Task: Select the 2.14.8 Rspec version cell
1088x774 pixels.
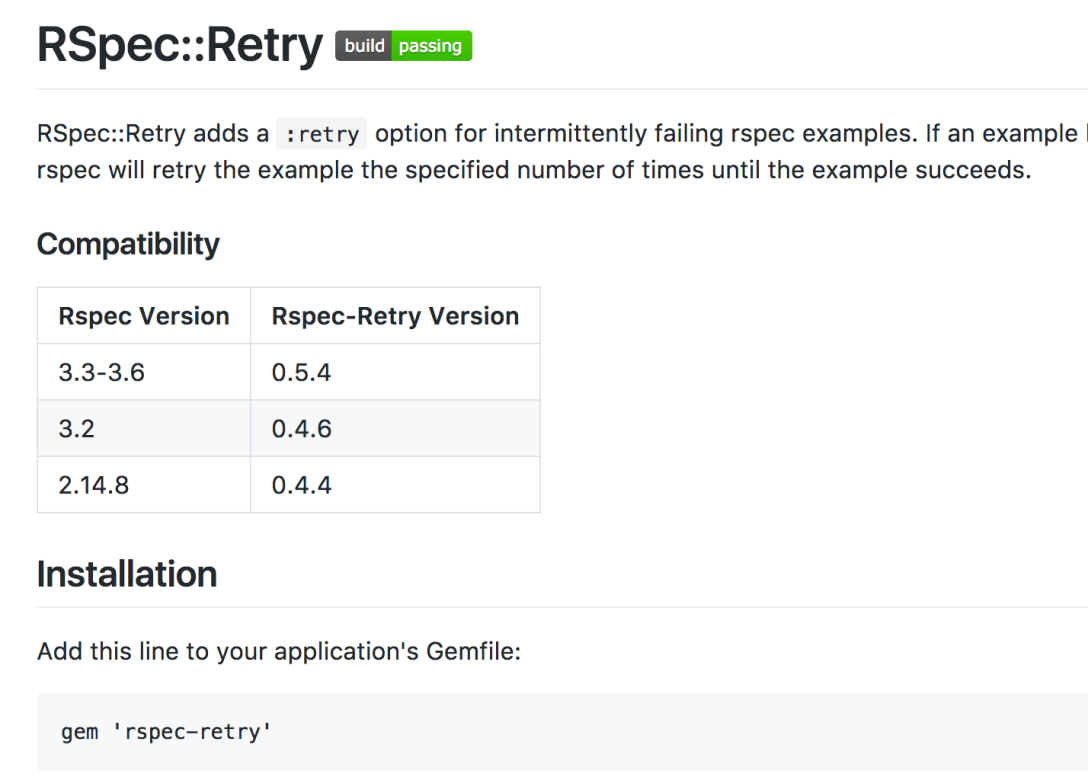Action: [94, 485]
